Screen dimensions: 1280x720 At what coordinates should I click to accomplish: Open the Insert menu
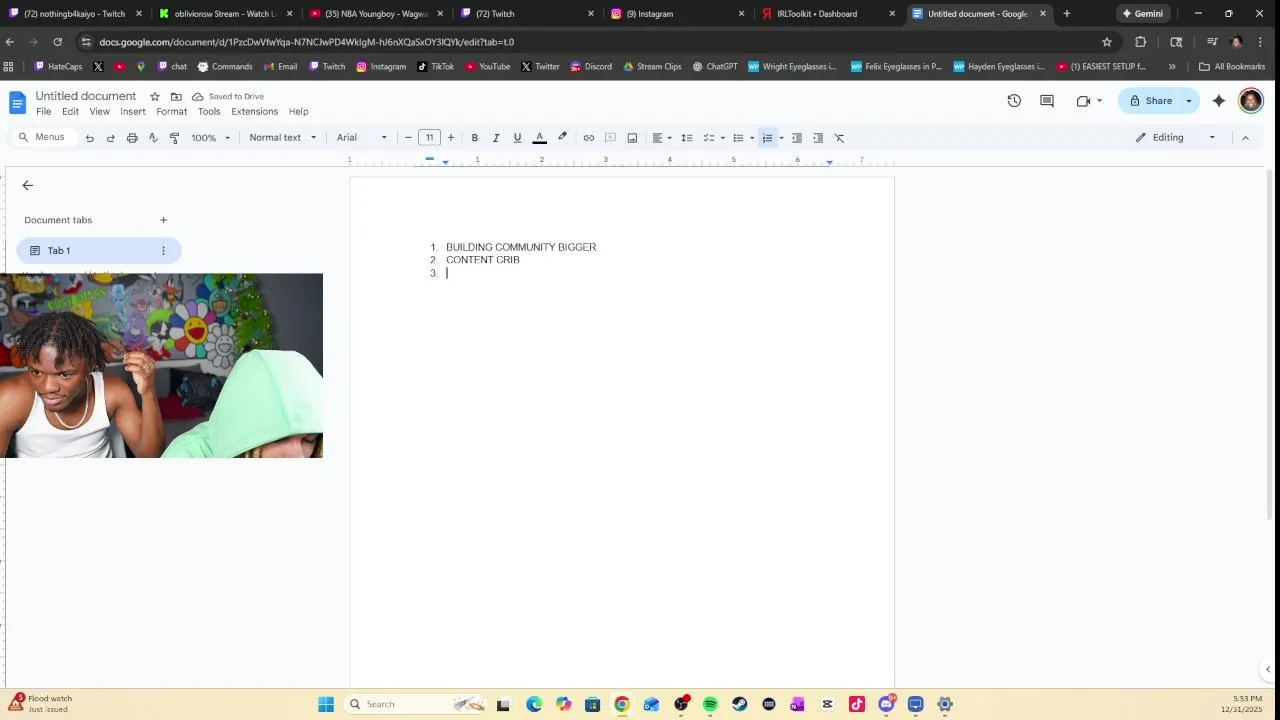click(x=133, y=112)
